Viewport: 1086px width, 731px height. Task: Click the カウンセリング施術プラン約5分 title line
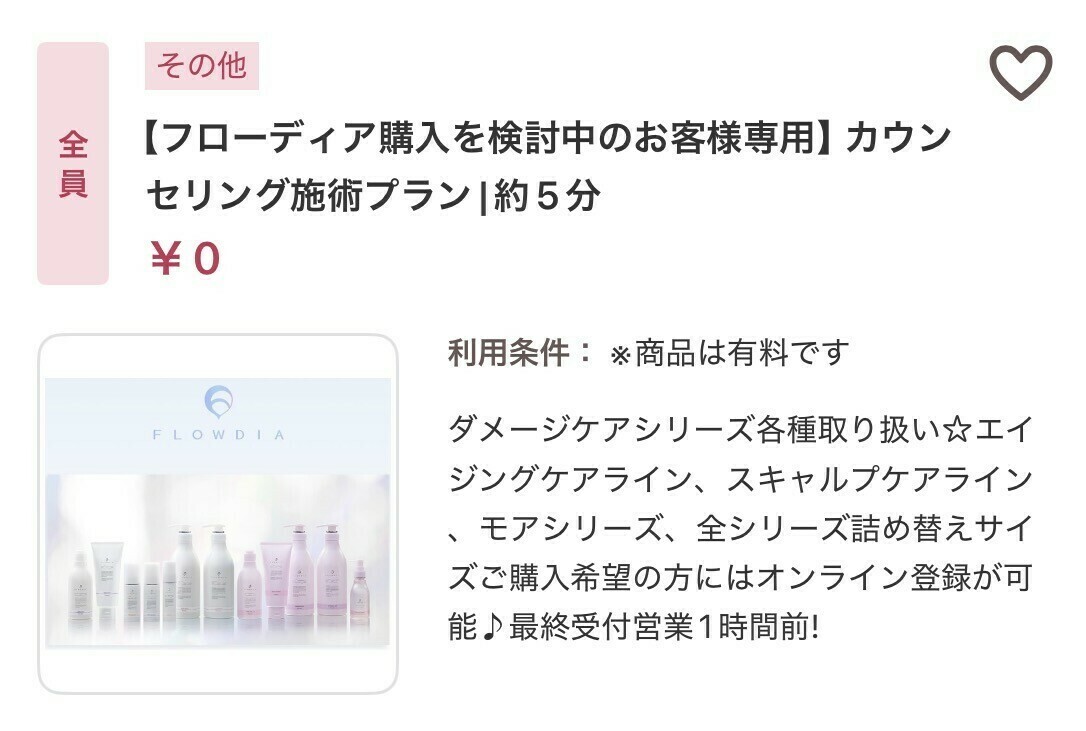click(373, 194)
